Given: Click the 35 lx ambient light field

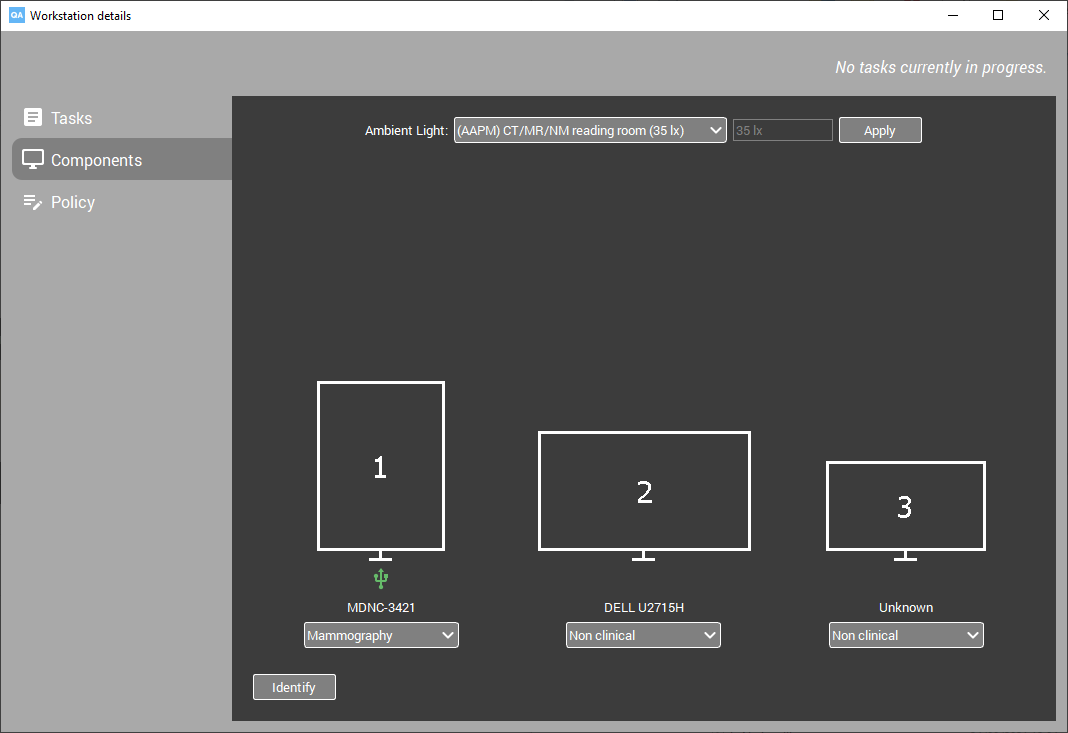Looking at the screenshot, I should (x=783, y=130).
